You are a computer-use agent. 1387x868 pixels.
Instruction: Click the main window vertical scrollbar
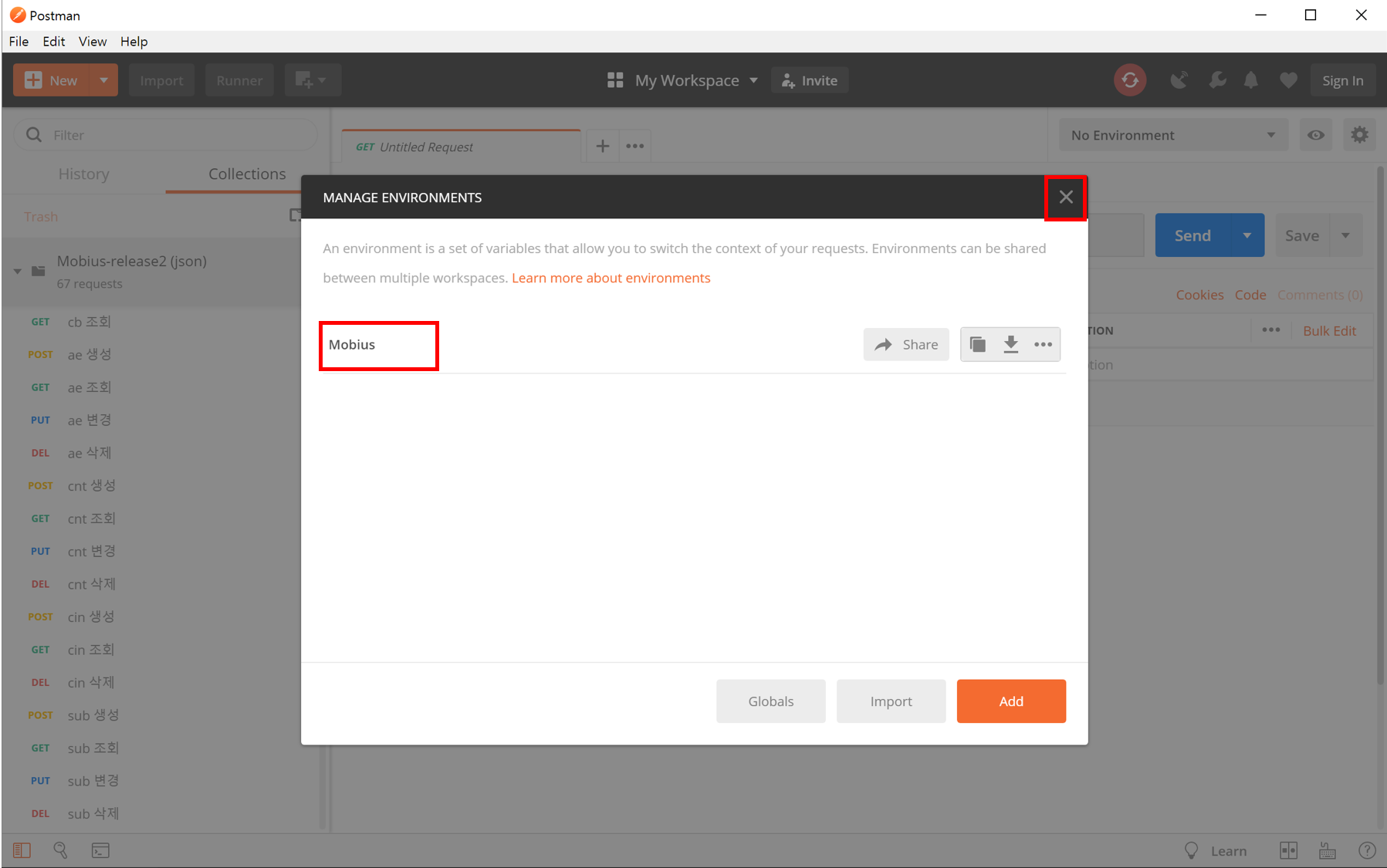pyautogui.click(x=1381, y=424)
